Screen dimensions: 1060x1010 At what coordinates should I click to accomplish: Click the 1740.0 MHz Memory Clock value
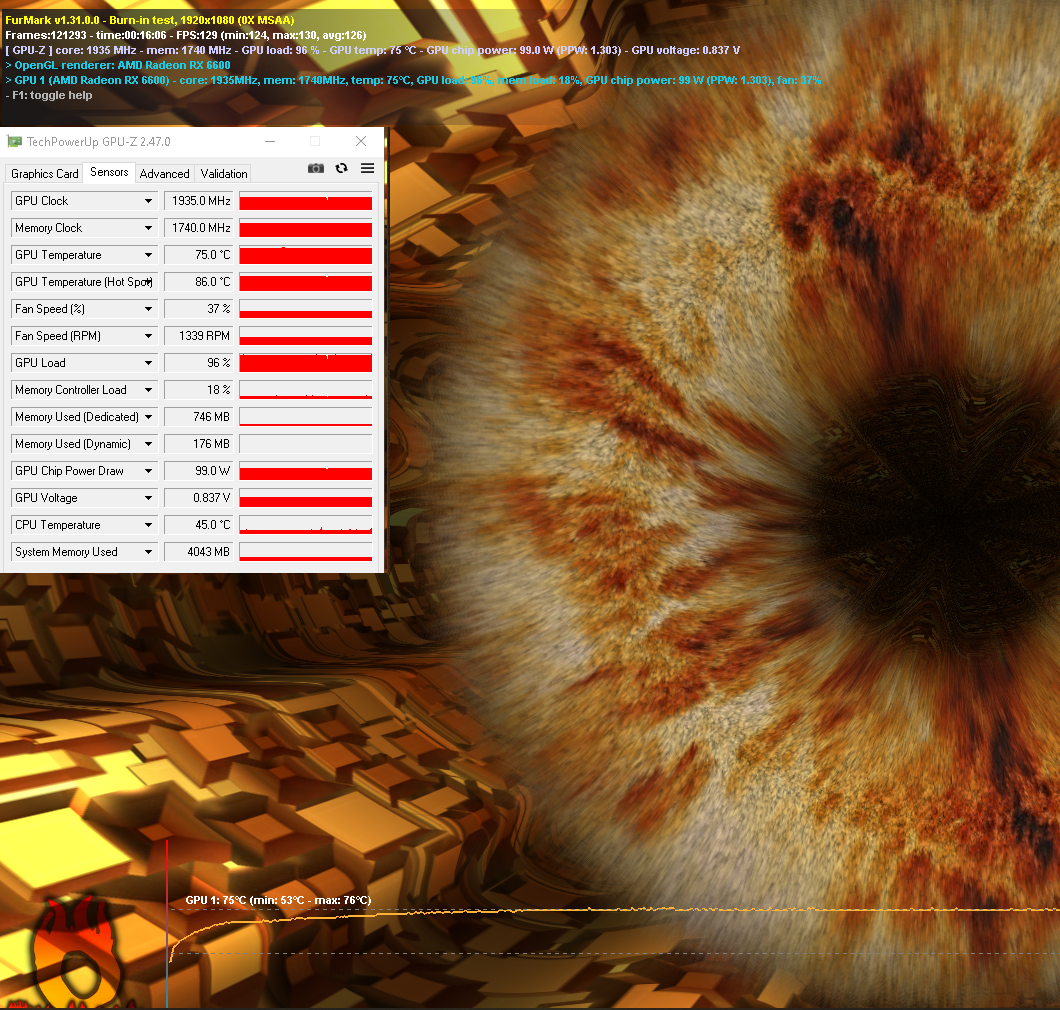point(199,228)
